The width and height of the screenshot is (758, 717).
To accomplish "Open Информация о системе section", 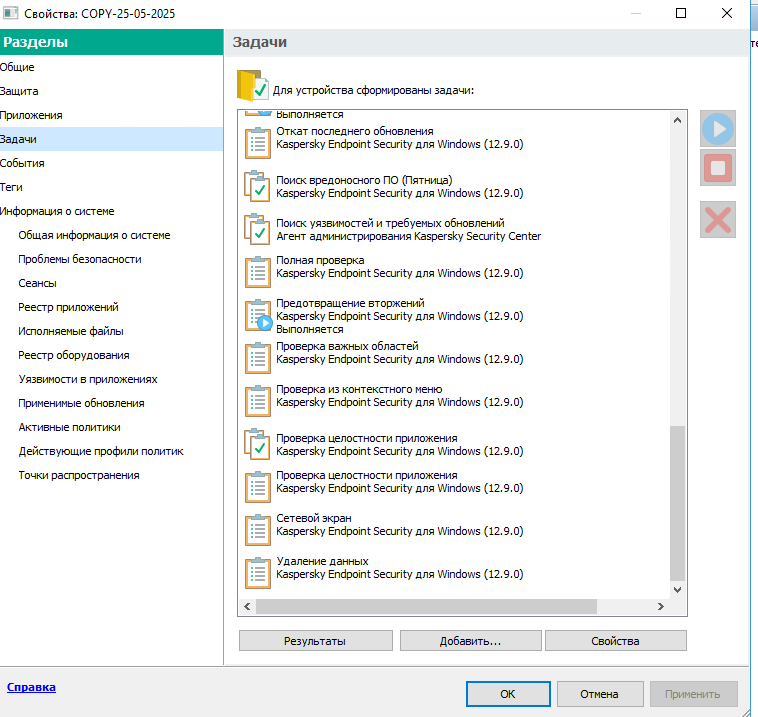I will (111, 211).
